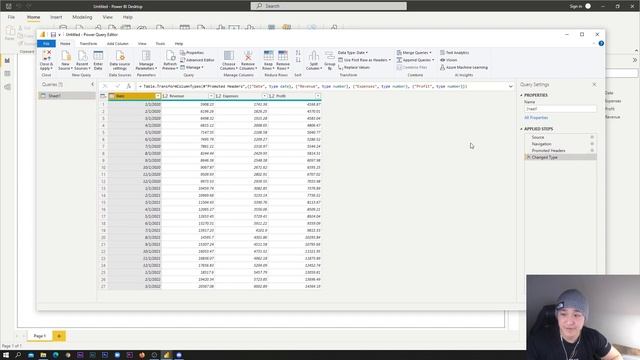Open Profit column filter dropdown
This screenshot has width=640, height=360.
tap(318, 96)
